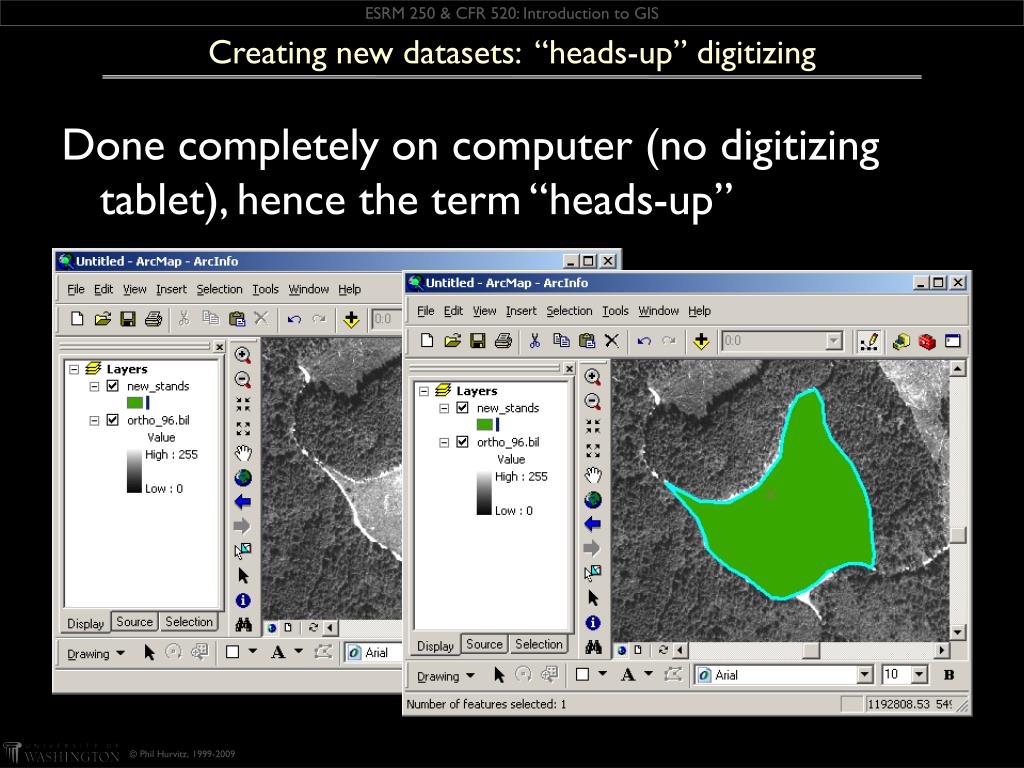This screenshot has height=768, width=1024.
Task: Collapse ortho_96.bil legend in back window
Action: coord(94,420)
